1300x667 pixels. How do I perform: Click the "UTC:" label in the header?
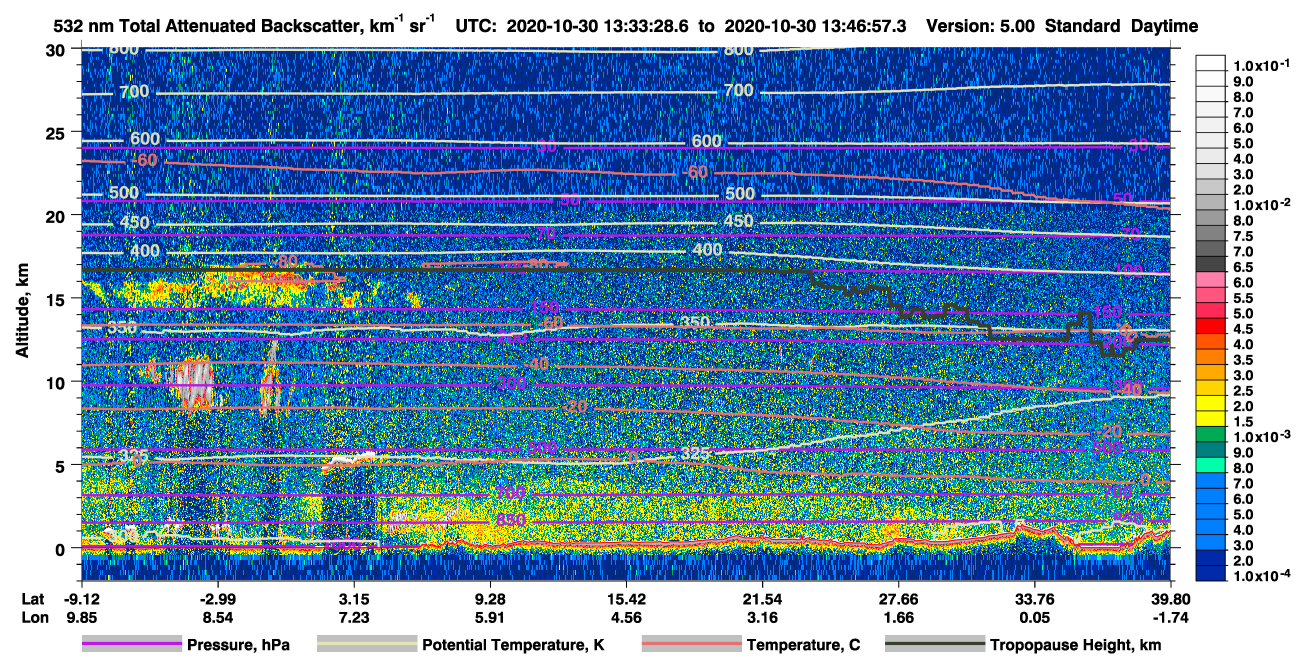point(474,27)
